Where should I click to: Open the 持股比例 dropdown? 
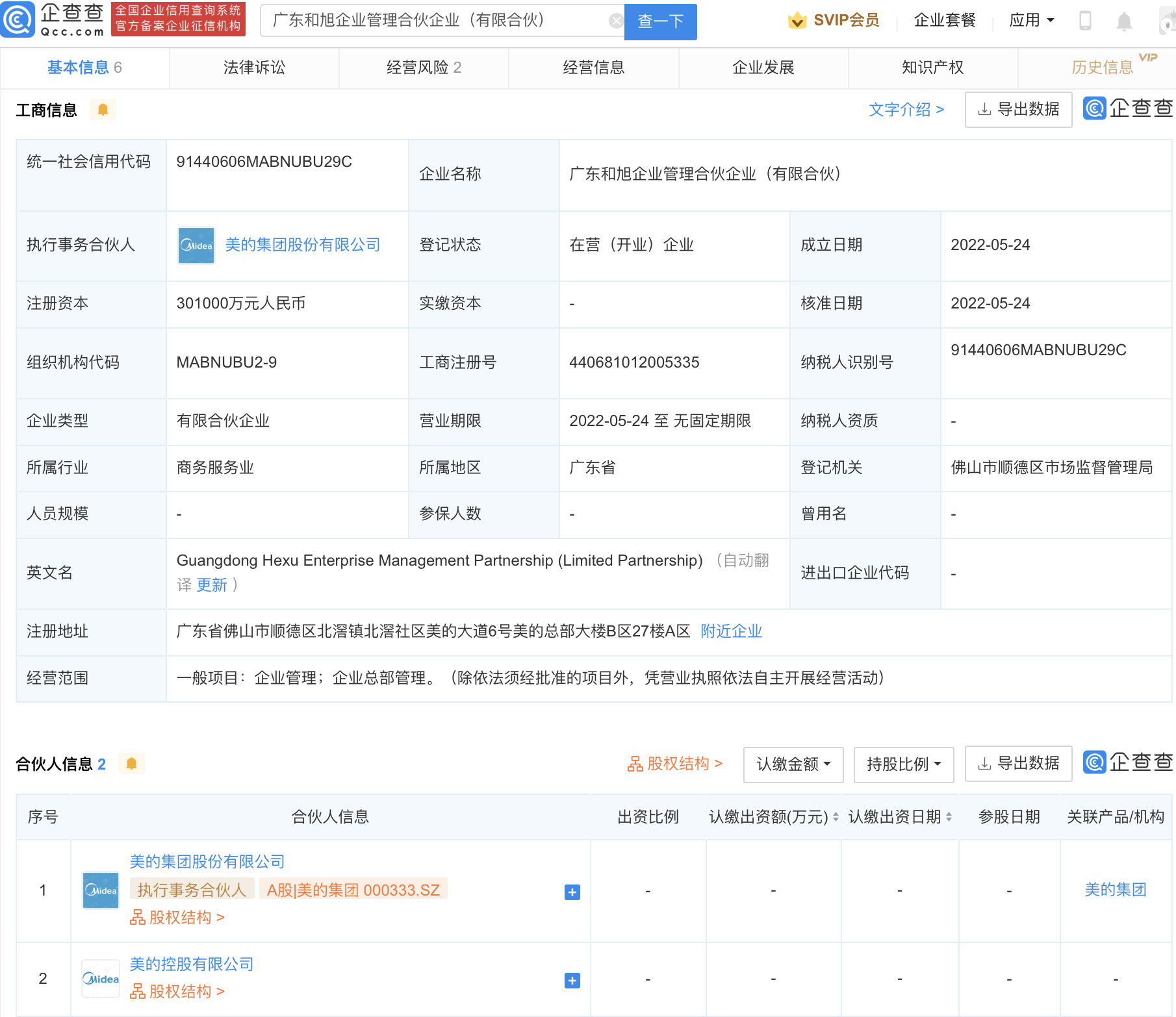click(904, 764)
